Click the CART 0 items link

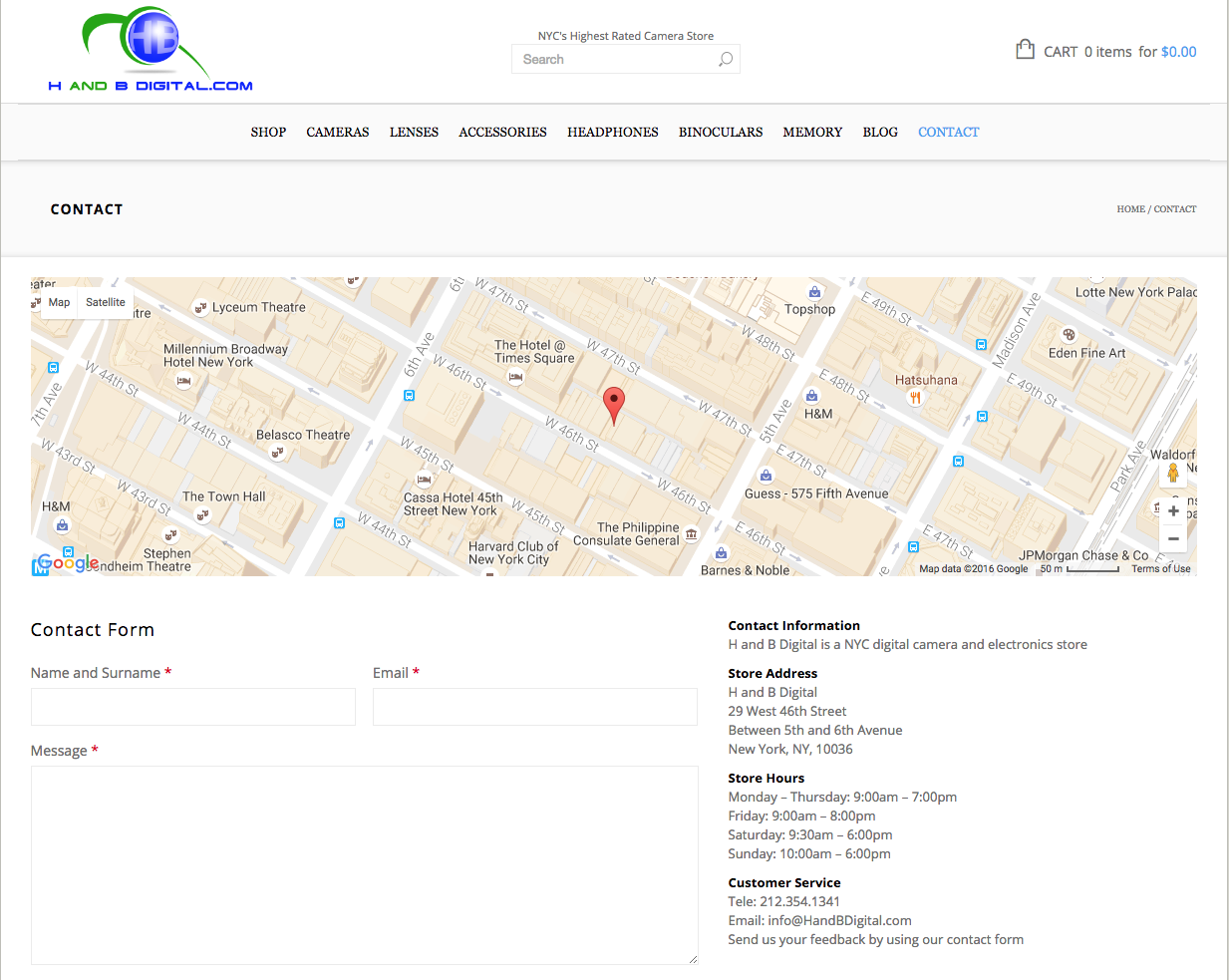(1088, 52)
